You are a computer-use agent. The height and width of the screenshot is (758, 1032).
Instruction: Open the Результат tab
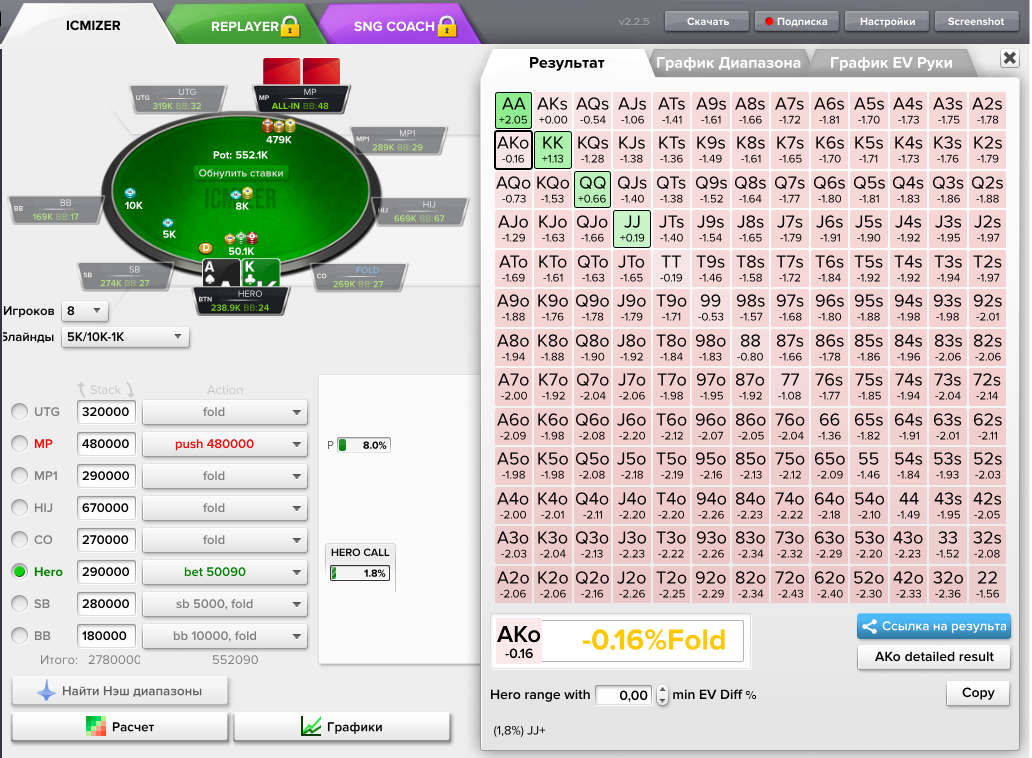click(567, 63)
